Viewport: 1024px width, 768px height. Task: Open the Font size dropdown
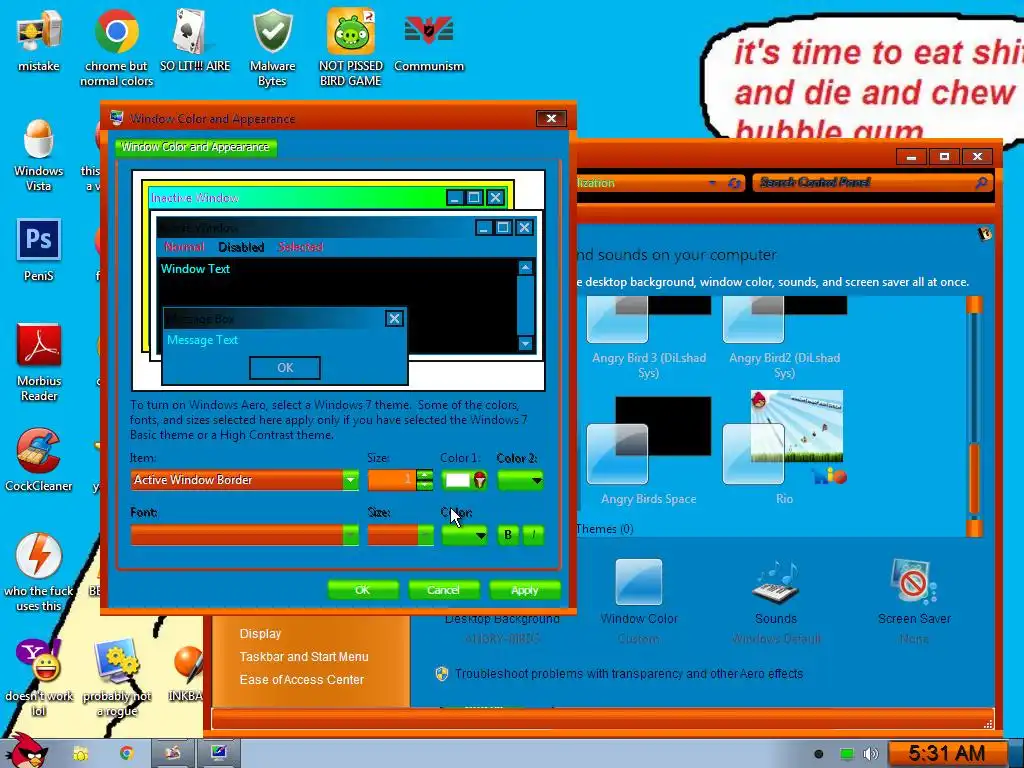click(425, 536)
